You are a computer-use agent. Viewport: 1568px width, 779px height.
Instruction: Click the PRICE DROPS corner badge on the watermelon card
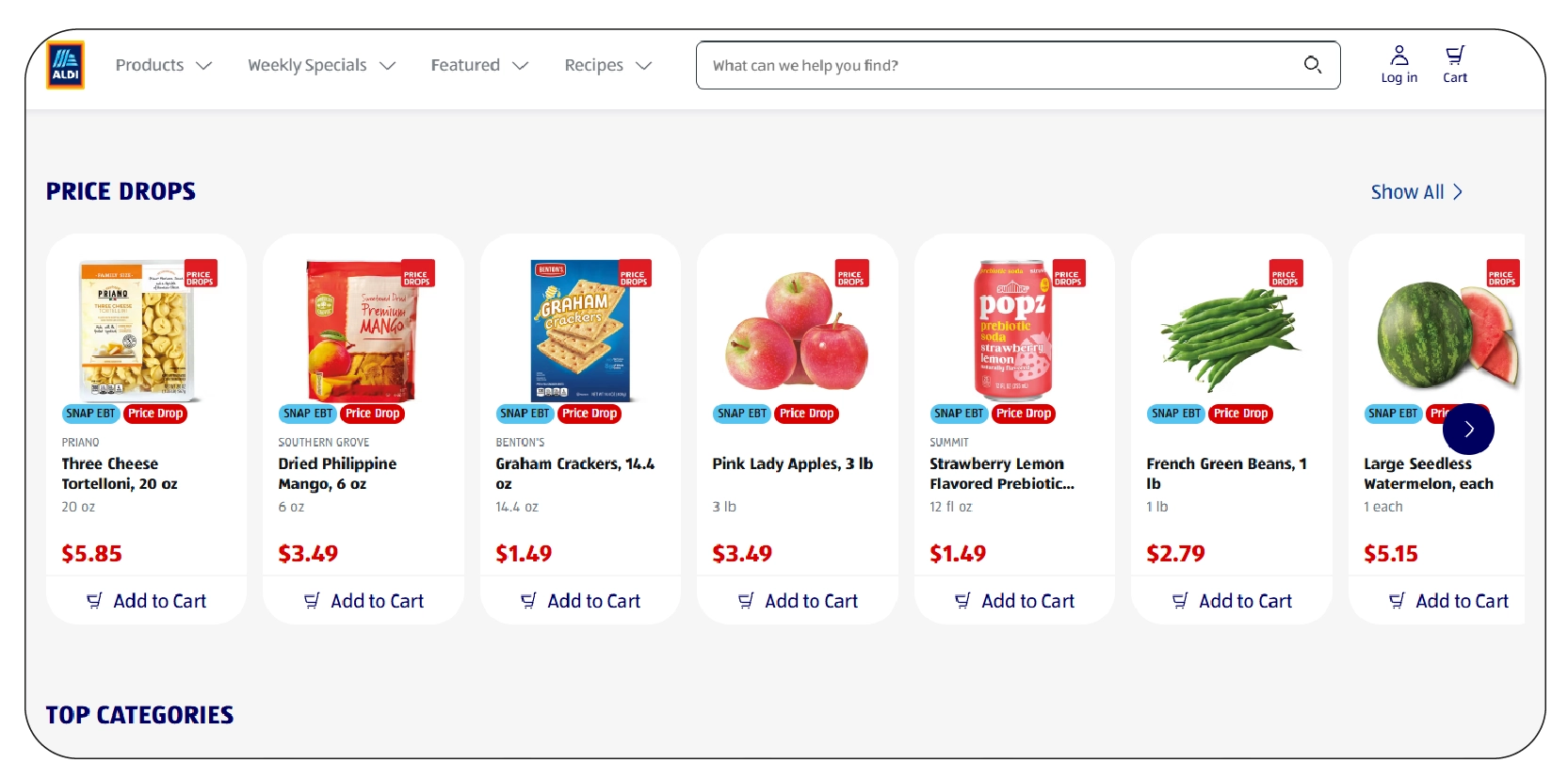coord(1503,273)
